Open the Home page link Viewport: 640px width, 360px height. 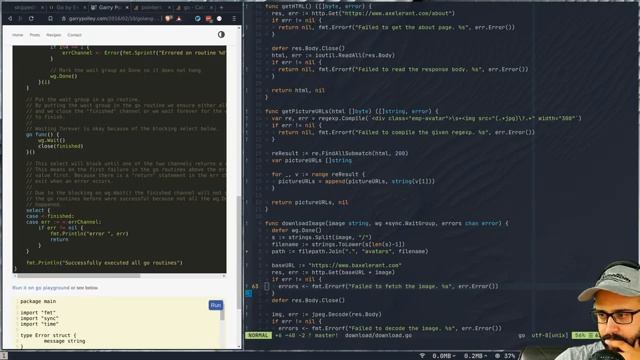tap(18, 35)
